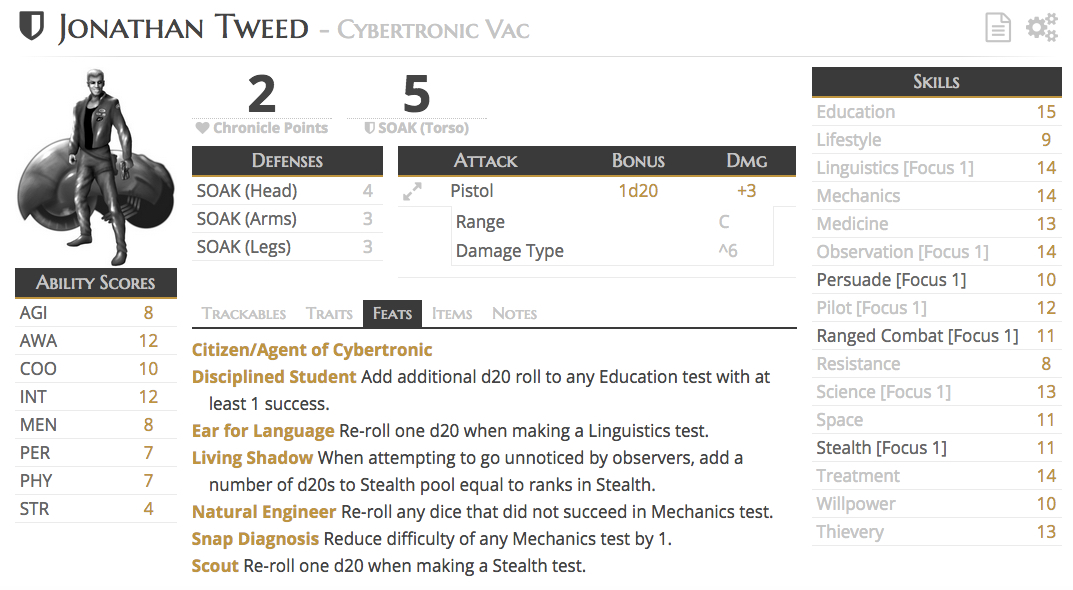Viewport: 1073px width, 590px height.
Task: Switch to the Trackables tab
Action: [244, 313]
